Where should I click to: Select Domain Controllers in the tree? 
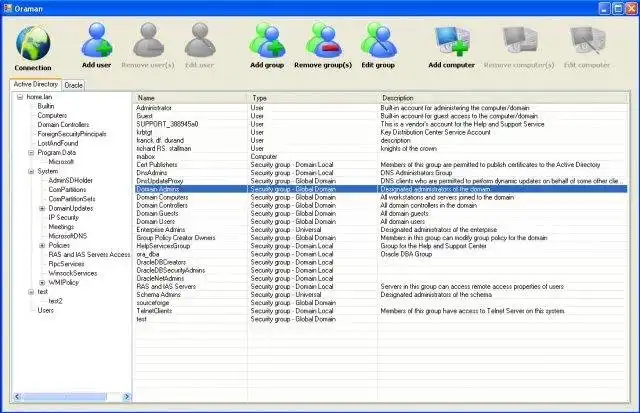63,125
